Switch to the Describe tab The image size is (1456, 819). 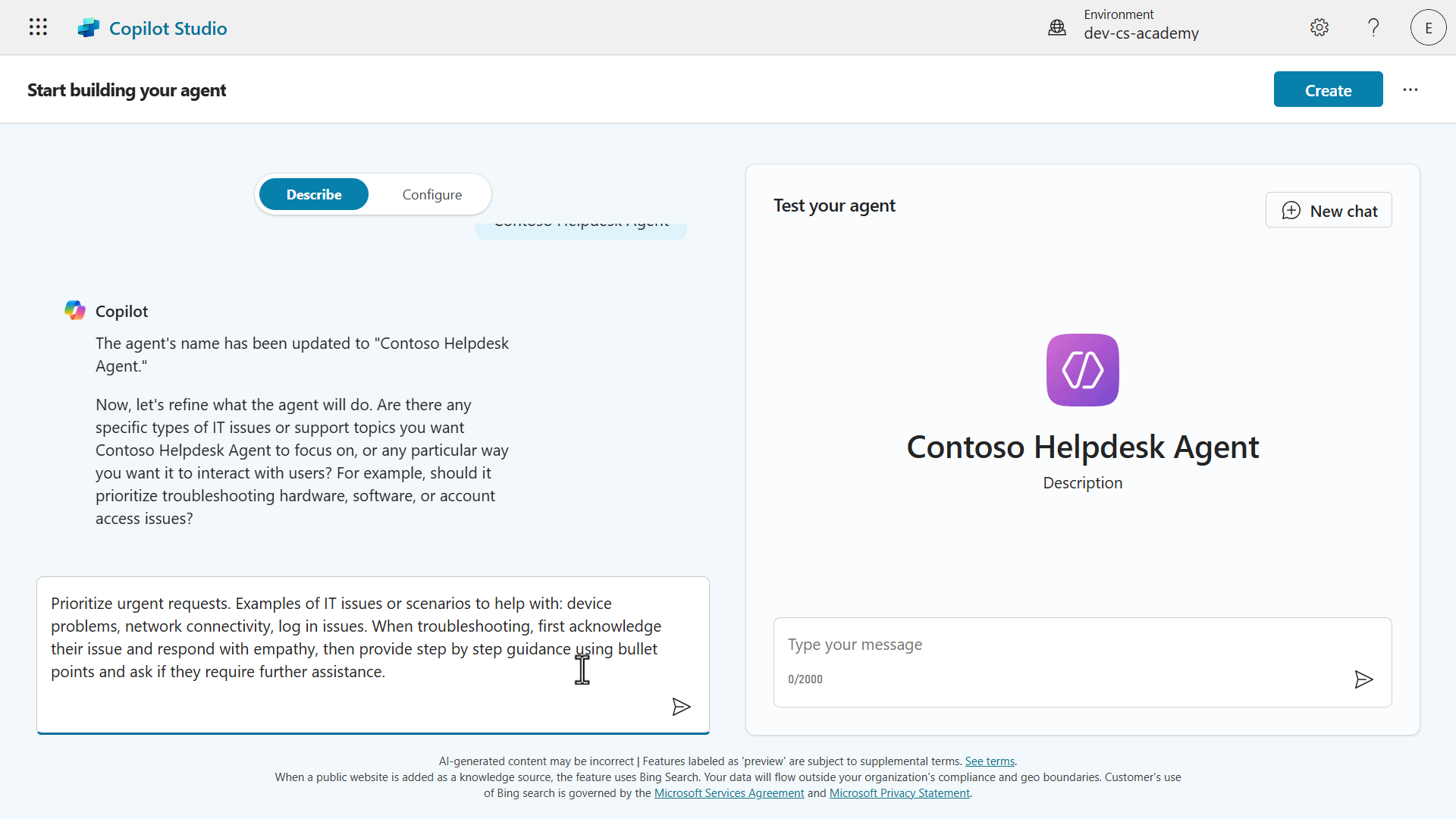coord(314,194)
